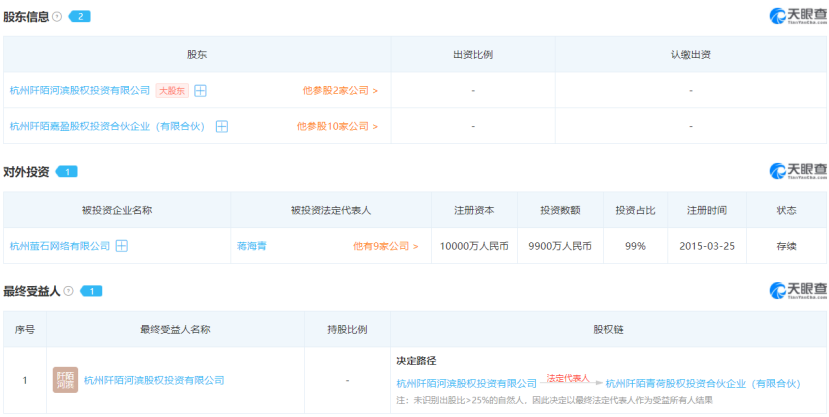Click 天眼查 logo in 对外投资 section
The width and height of the screenshot is (829, 417).
tap(798, 171)
